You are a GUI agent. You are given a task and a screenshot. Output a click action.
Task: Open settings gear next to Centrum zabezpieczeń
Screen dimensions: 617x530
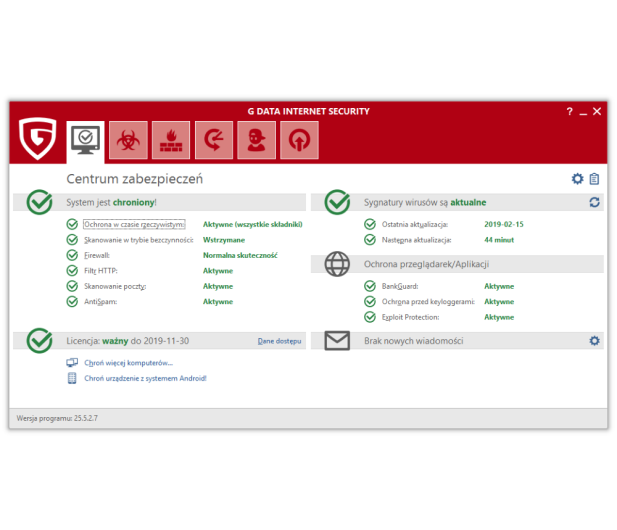pyautogui.click(x=577, y=179)
